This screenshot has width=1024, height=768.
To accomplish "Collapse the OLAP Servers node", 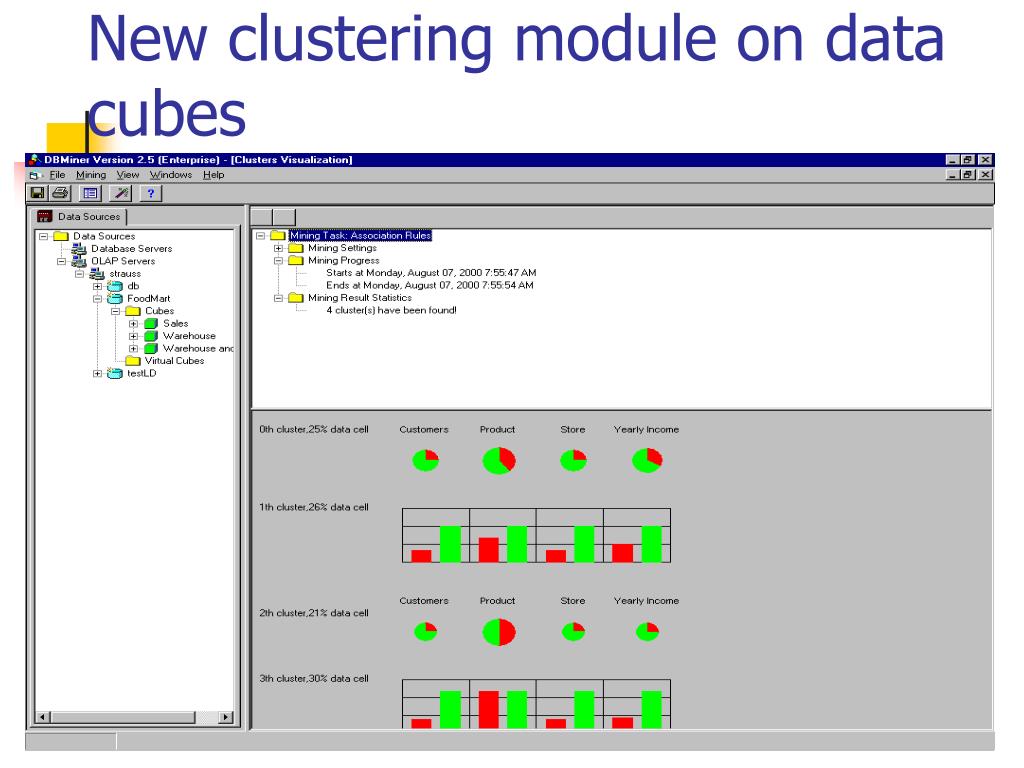I will point(61,261).
